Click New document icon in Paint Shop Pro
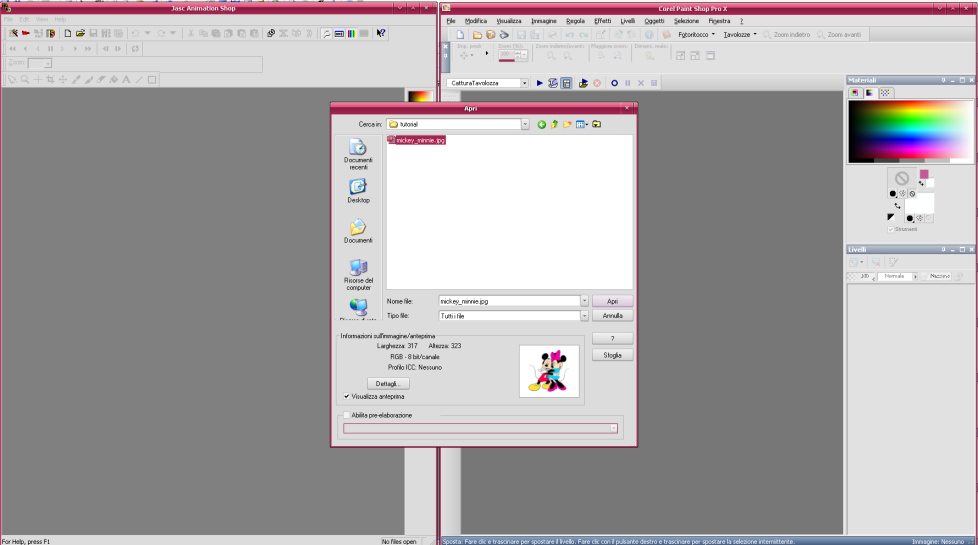The height and width of the screenshot is (545, 978). (x=460, y=35)
